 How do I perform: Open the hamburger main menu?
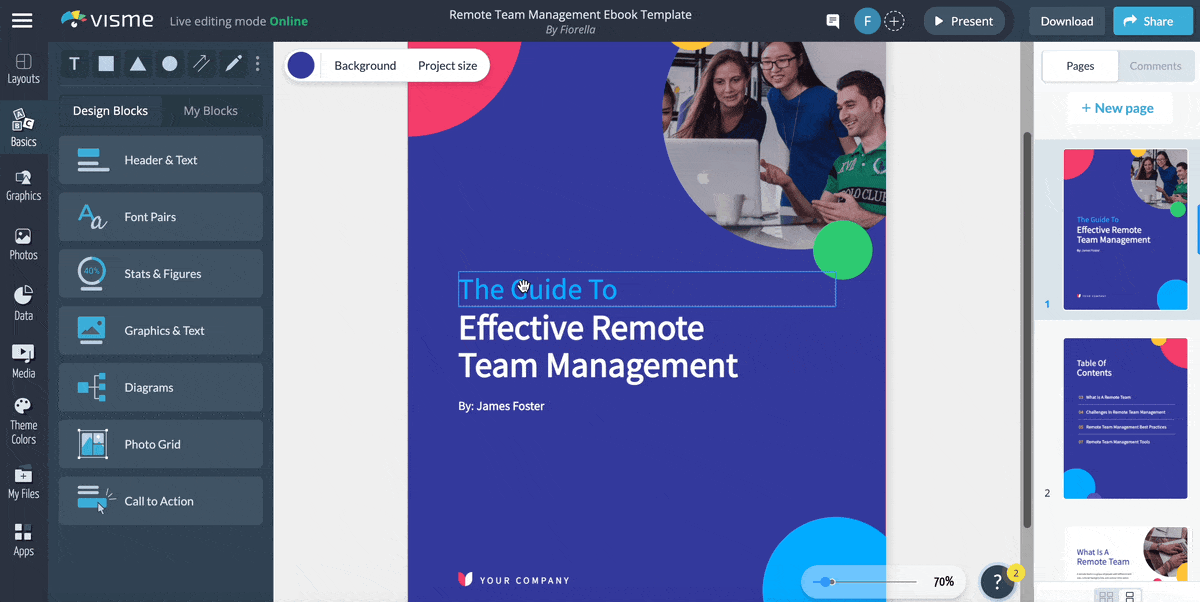[x=22, y=21]
